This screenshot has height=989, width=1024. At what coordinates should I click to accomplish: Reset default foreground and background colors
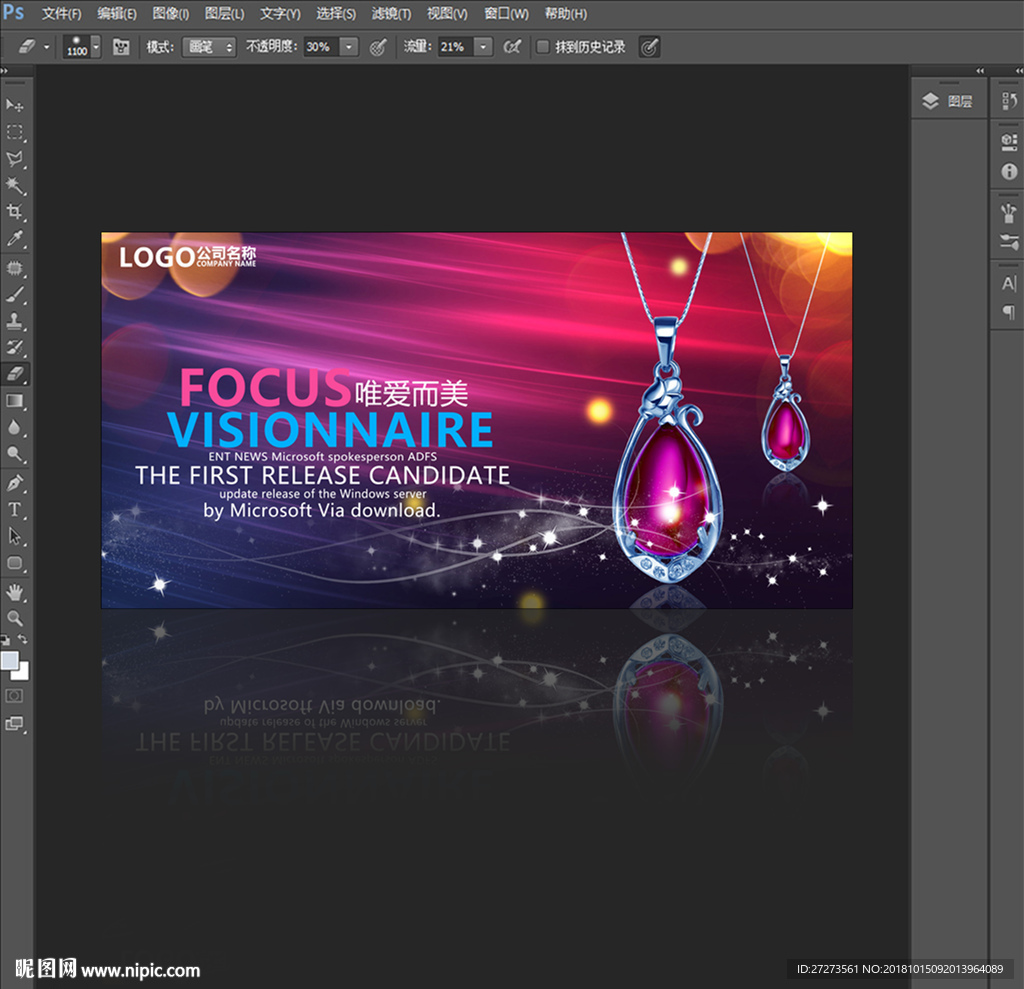(5, 640)
